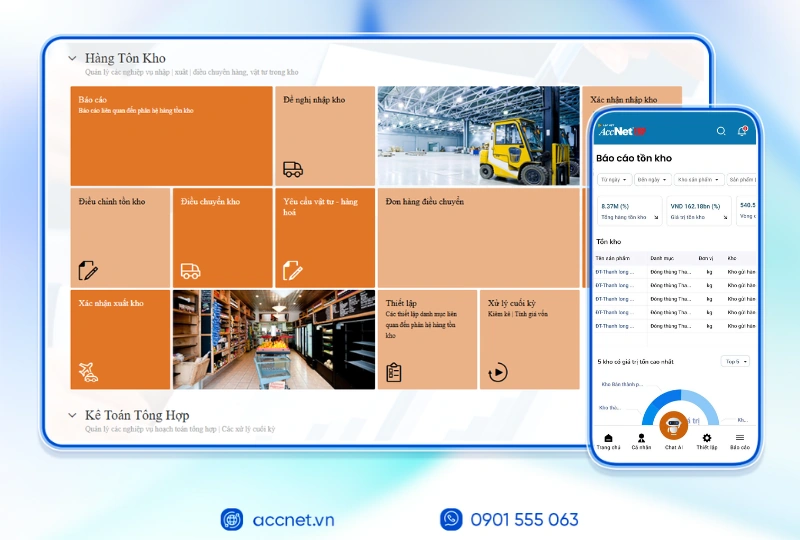Tap the search magnifier in the phone header
This screenshot has width=800, height=540.
coord(721,131)
